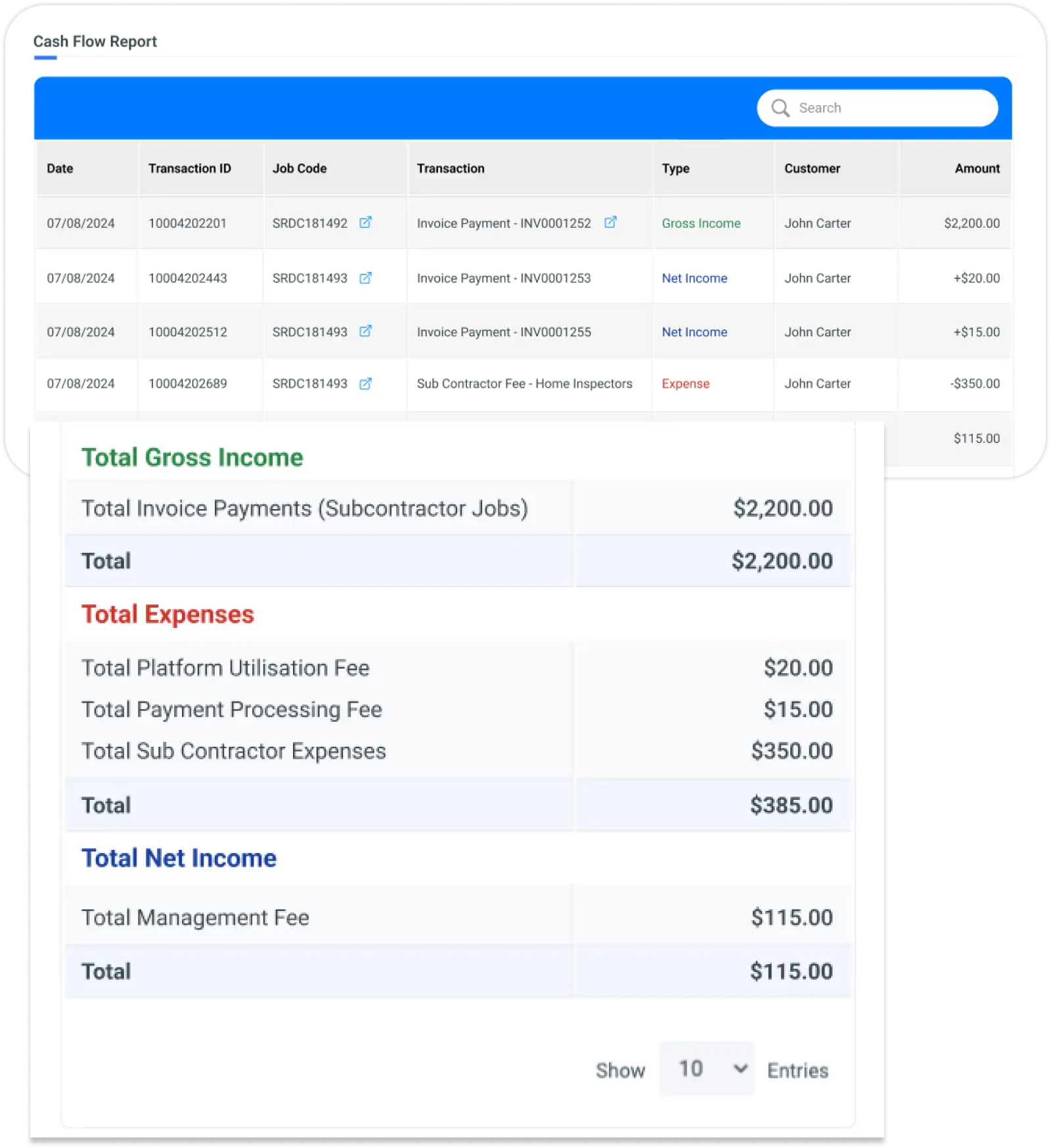The width and height of the screenshot is (1051, 1148).
Task: Click the Total Net Income heading
Action: point(179,858)
